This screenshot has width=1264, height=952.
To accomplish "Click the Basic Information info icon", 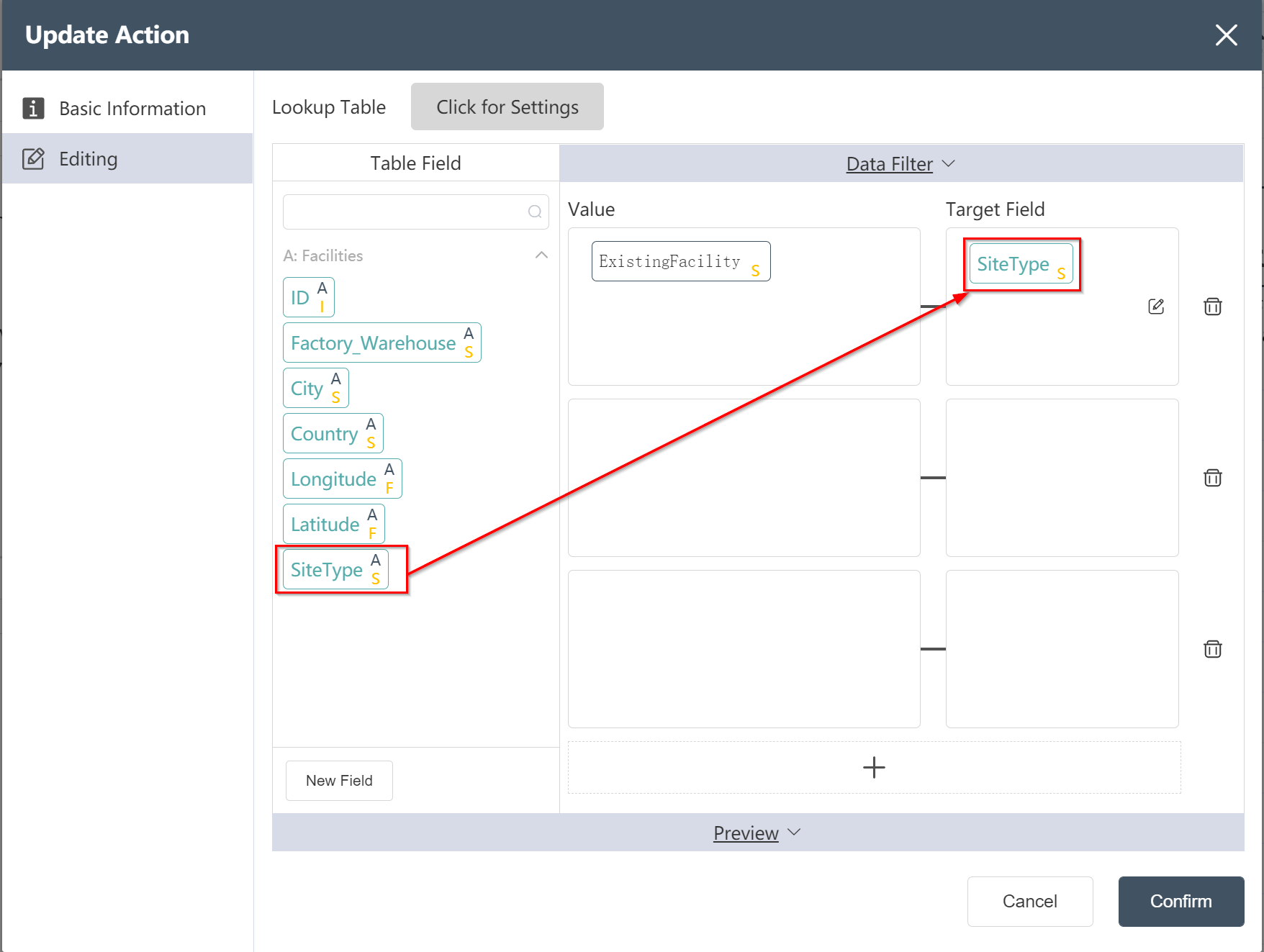I will click(x=33, y=108).
